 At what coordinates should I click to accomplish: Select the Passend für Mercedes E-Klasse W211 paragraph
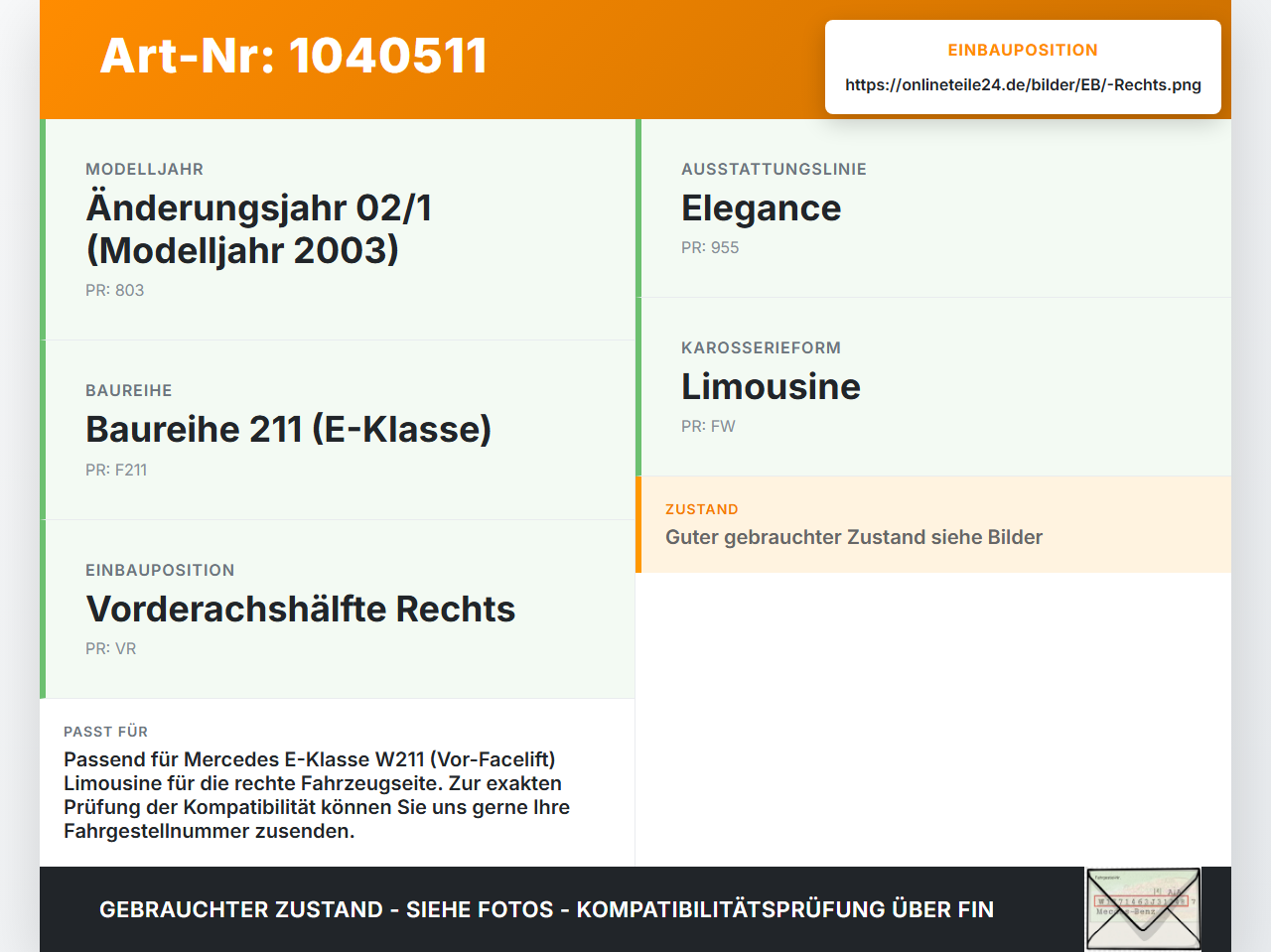317,795
